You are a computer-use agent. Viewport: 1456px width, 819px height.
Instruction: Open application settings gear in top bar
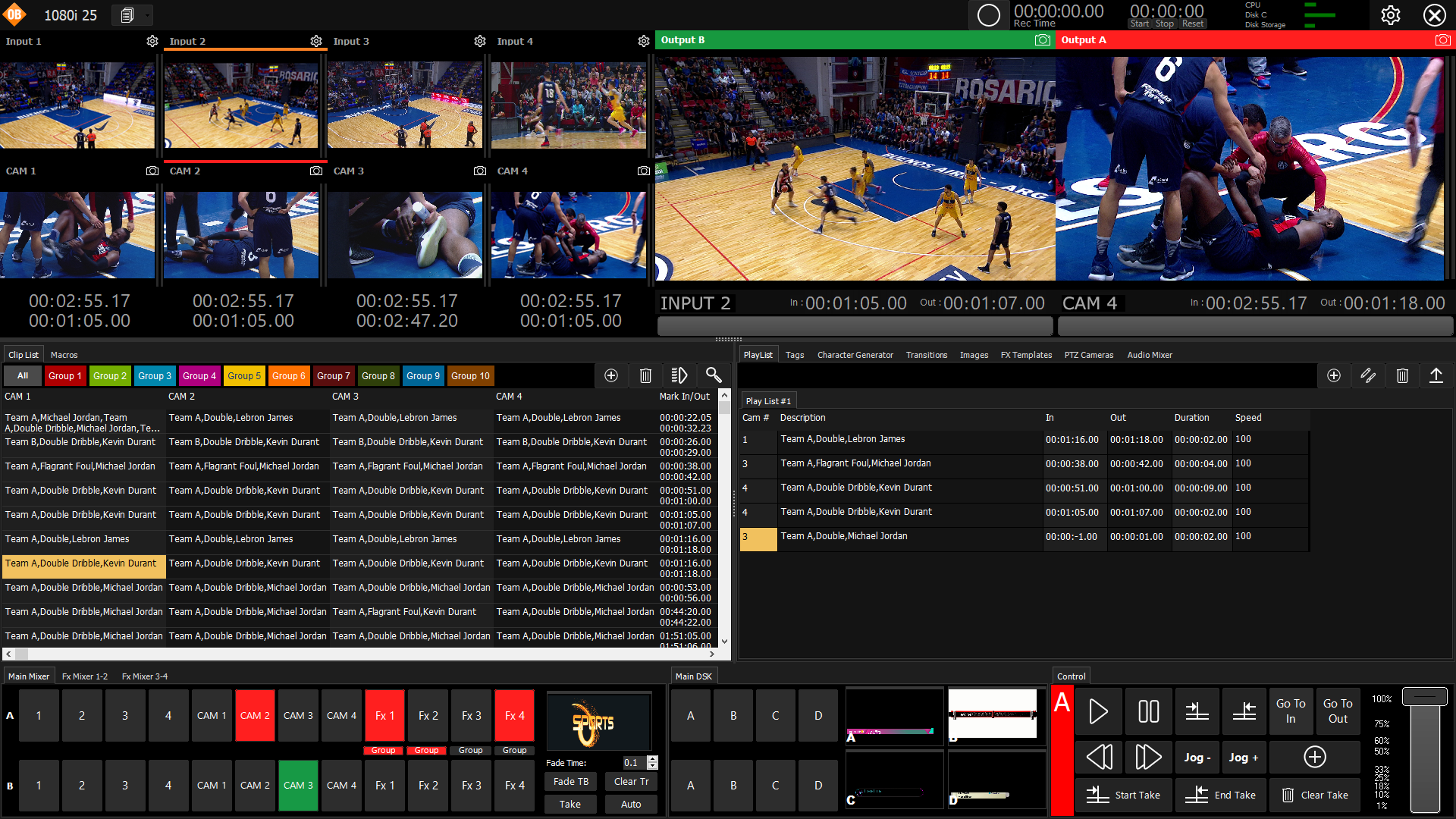[x=1391, y=14]
